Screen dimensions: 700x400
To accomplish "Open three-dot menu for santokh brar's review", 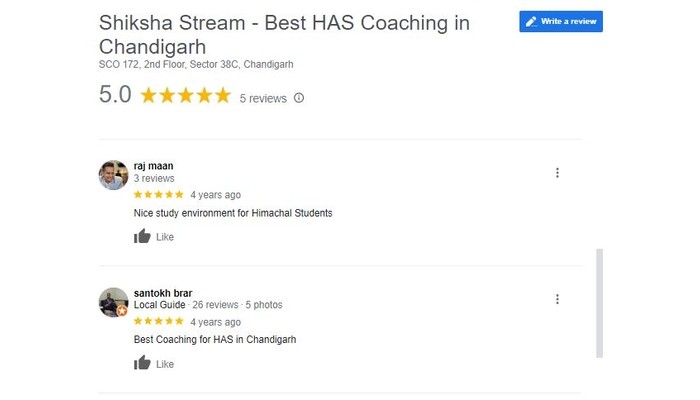I will click(x=557, y=299).
